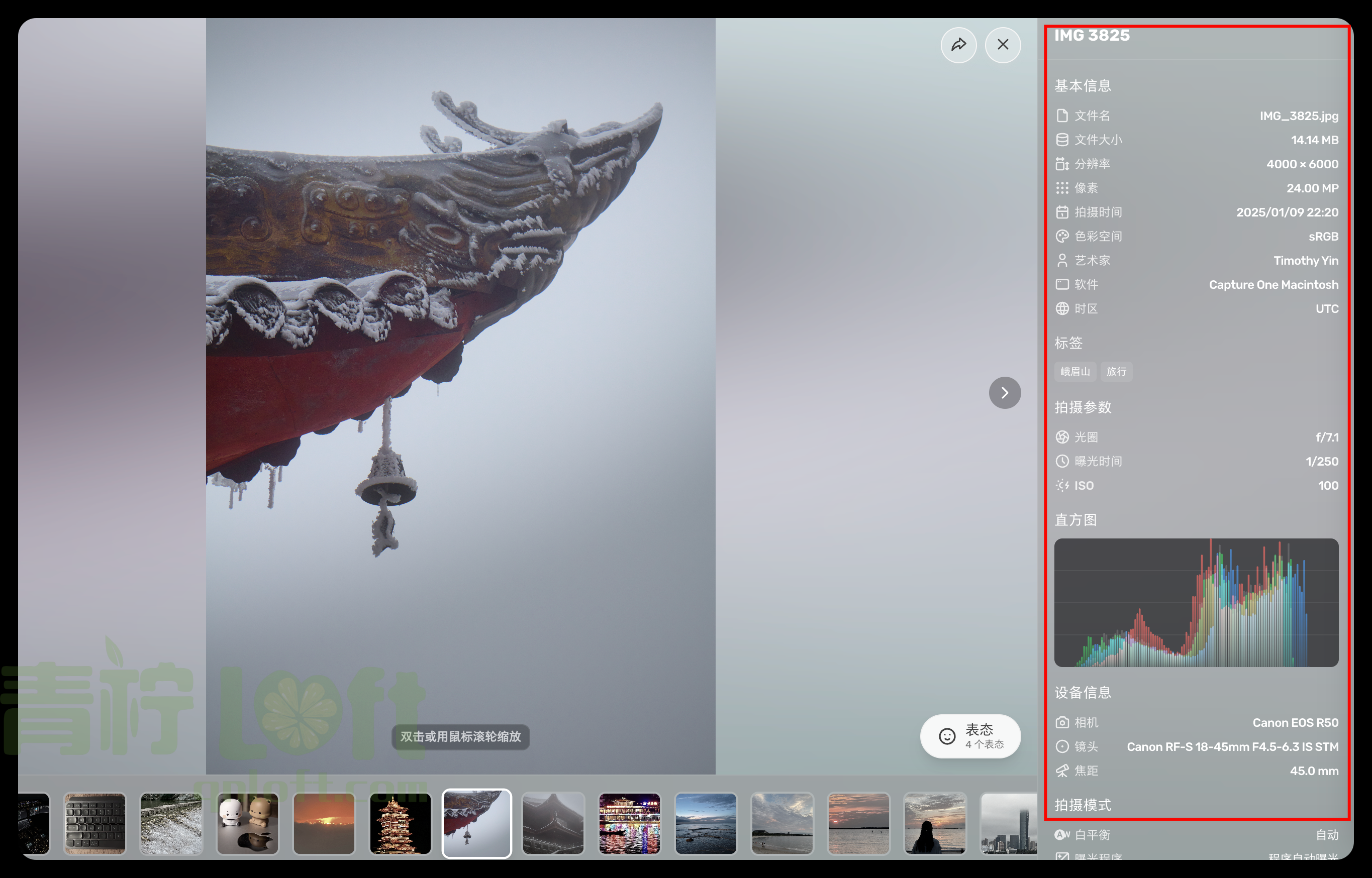Click the calendar icon beside 拍摄时间

tap(1061, 212)
